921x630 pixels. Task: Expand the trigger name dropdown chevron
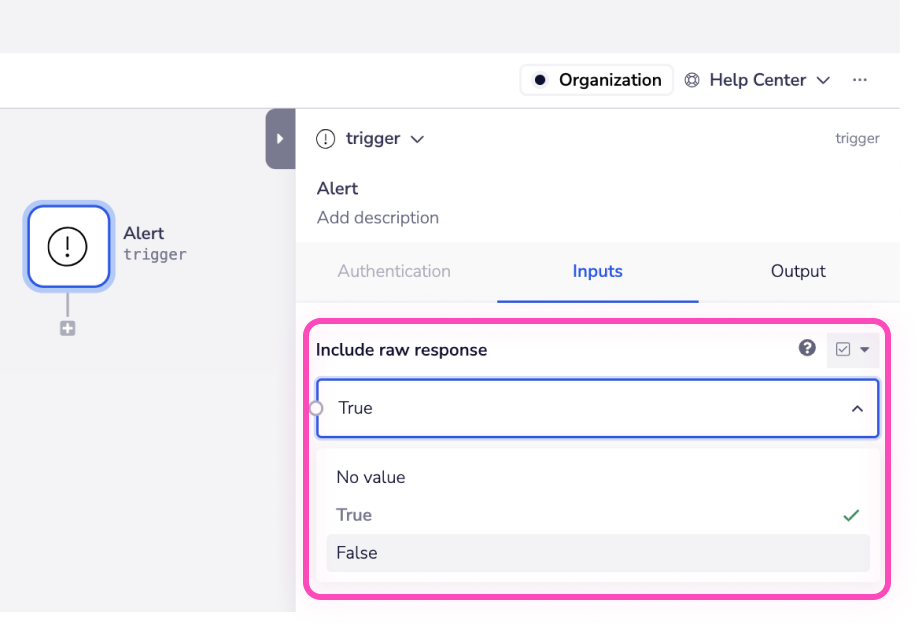pos(418,139)
